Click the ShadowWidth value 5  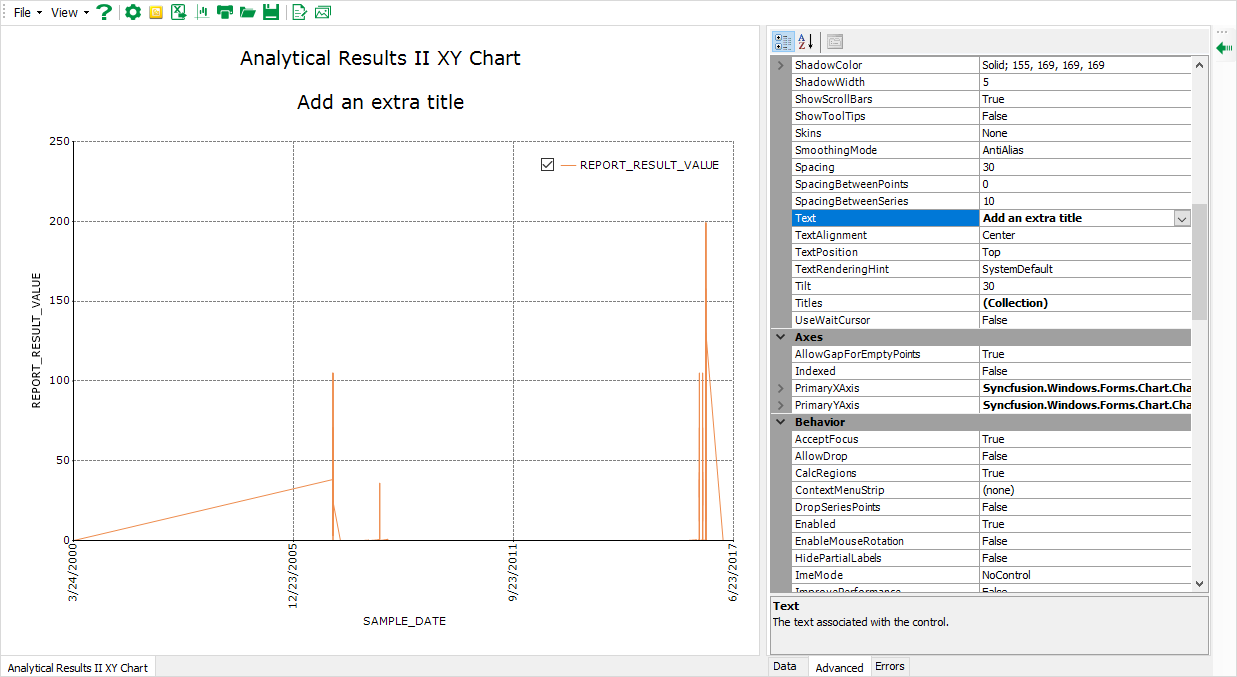click(x=1085, y=82)
